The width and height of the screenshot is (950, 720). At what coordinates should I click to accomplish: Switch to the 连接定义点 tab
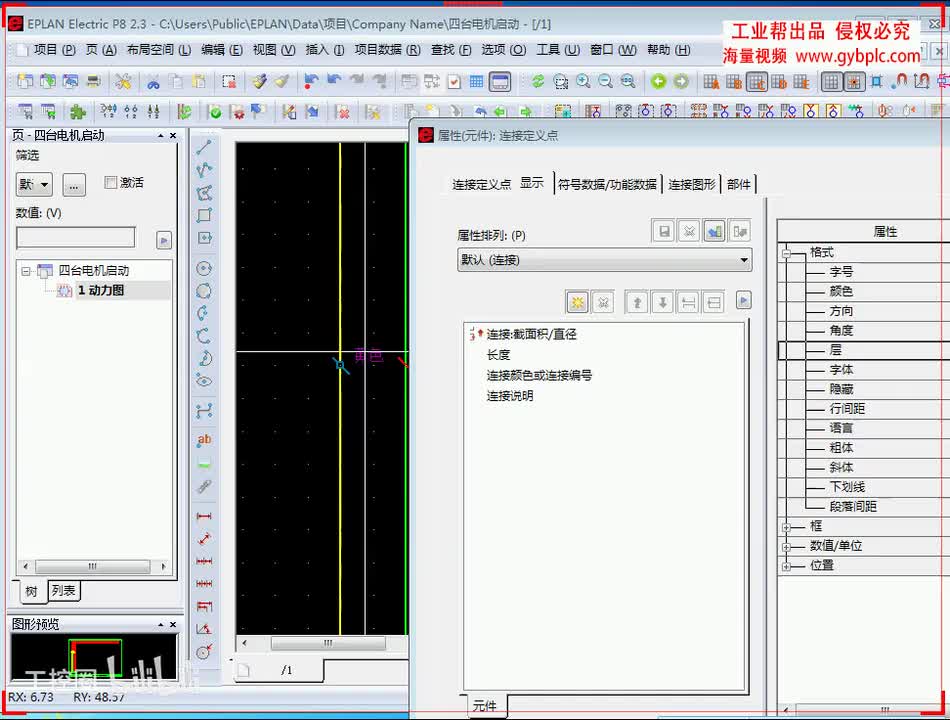[x=481, y=184]
